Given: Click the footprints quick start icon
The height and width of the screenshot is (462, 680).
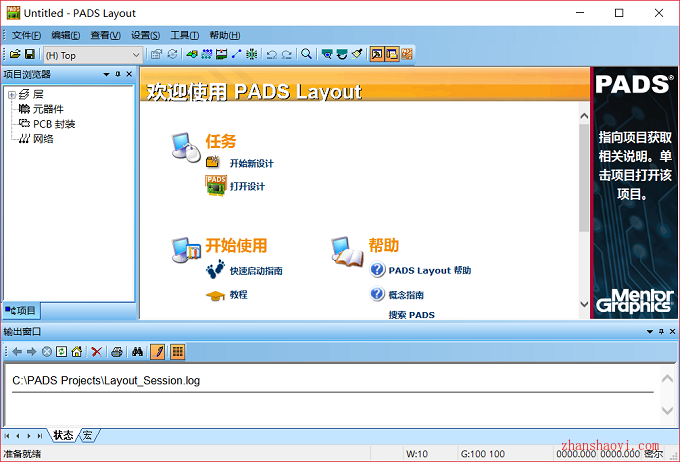Looking at the screenshot, I should 216,269.
